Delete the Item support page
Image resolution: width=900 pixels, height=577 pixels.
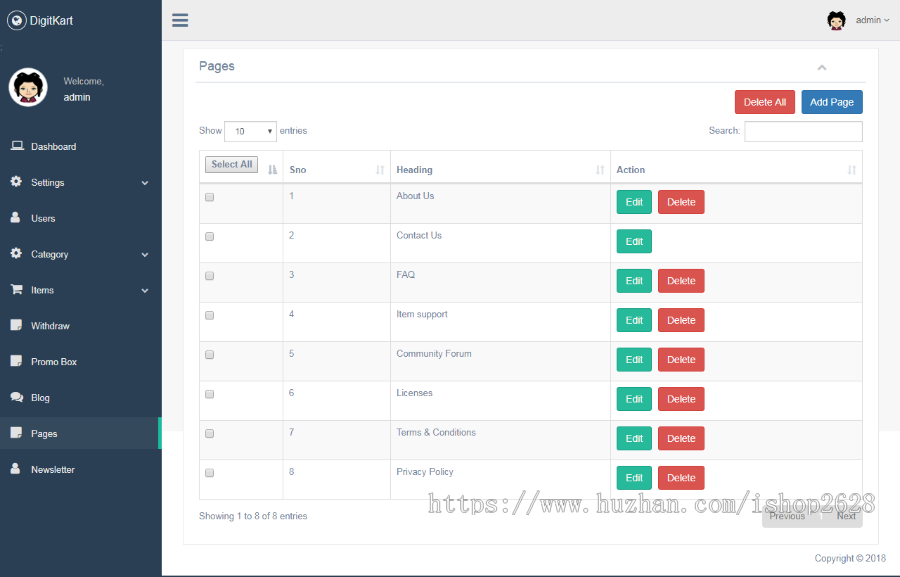[681, 320]
